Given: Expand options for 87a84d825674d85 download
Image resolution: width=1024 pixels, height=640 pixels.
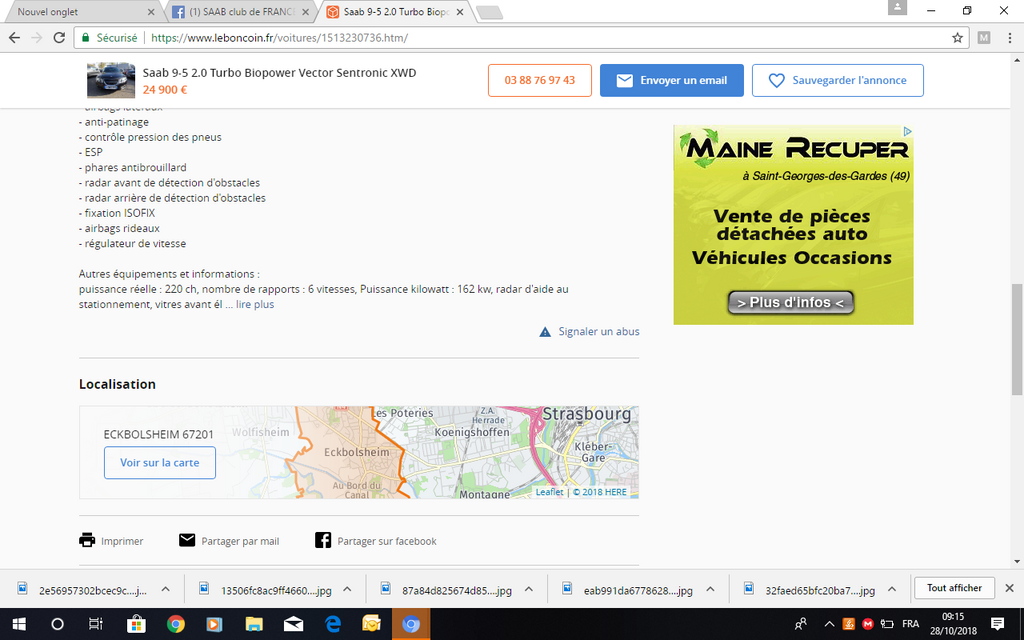Looking at the screenshot, I should point(528,589).
